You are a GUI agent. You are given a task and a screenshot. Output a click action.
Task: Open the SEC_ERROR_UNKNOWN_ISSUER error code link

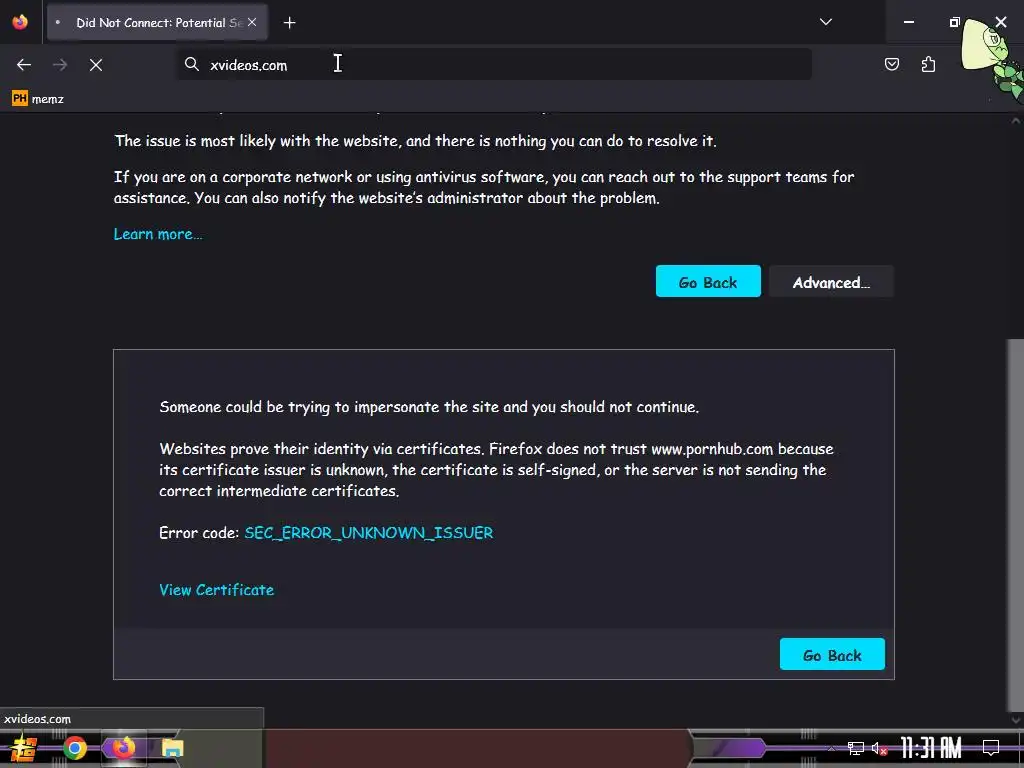point(368,533)
